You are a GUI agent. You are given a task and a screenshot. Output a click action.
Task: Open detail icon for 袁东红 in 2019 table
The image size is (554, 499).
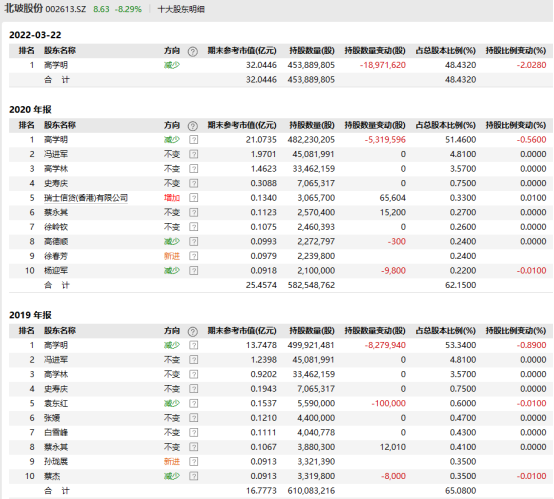coord(193,403)
